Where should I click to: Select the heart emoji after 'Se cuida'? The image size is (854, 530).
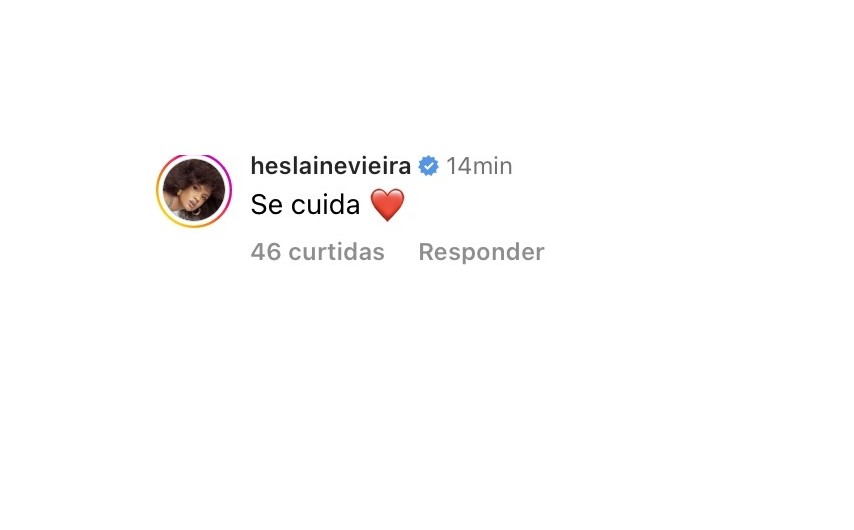[x=387, y=205]
